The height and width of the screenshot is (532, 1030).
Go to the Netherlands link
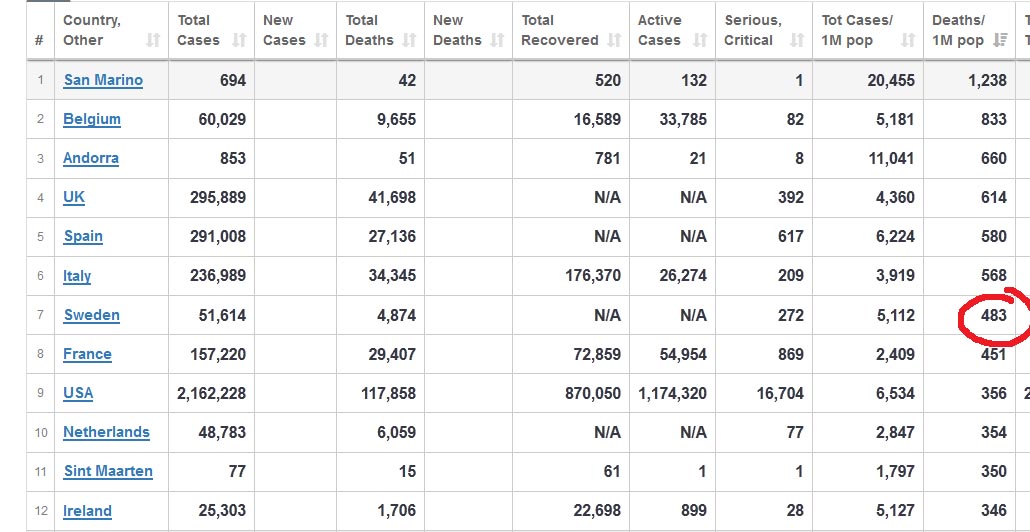[106, 432]
